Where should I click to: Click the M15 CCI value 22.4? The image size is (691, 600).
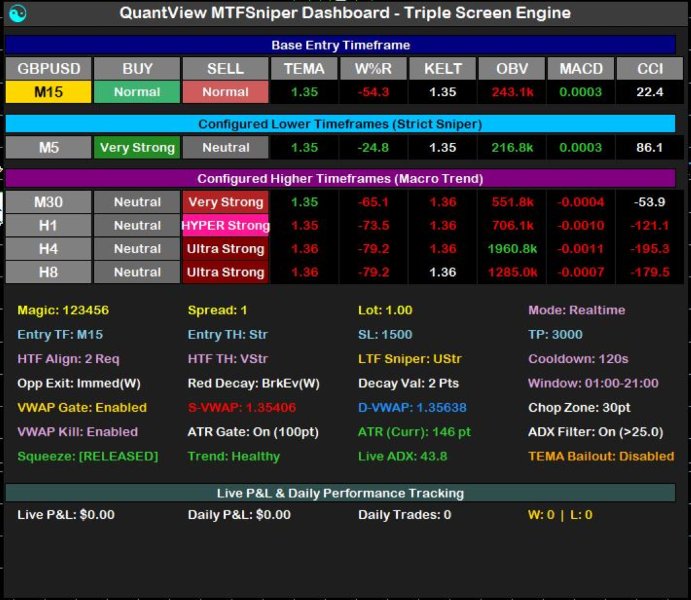[x=650, y=92]
